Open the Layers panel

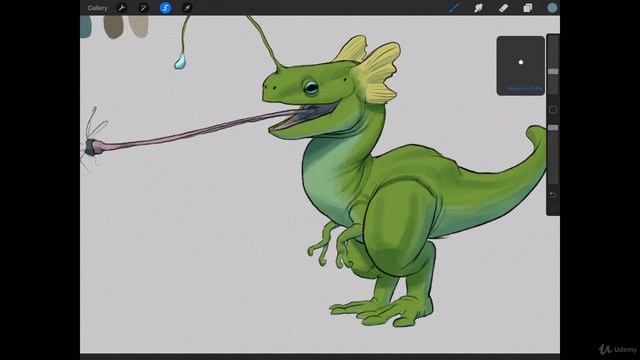click(528, 8)
